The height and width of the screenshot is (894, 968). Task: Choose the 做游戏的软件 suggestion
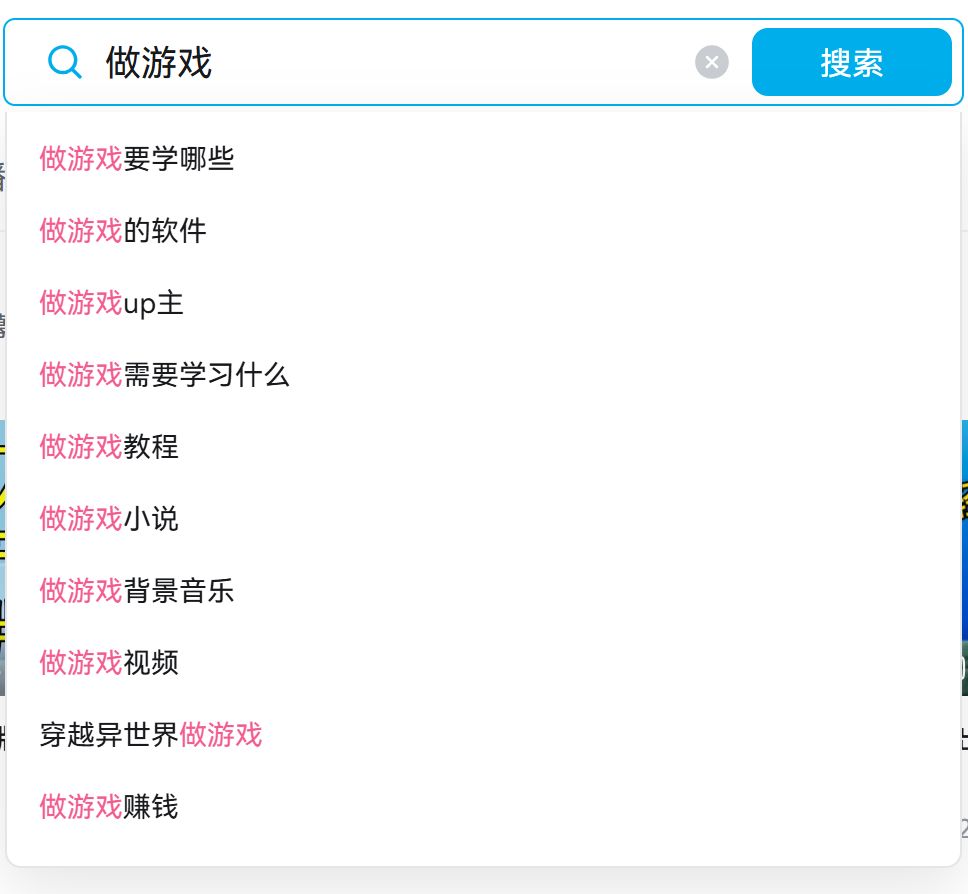click(123, 230)
